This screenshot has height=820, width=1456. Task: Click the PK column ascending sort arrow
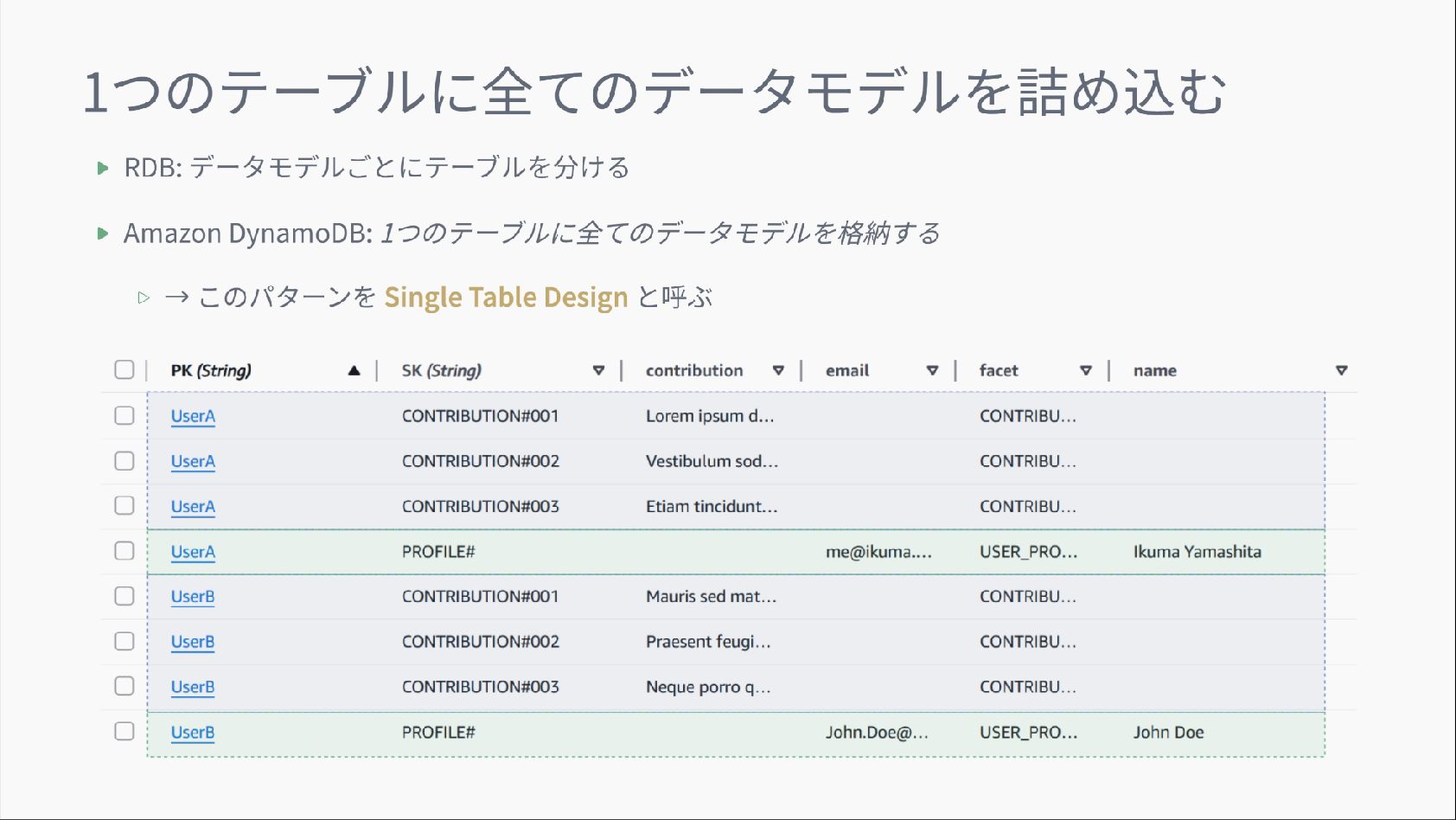[354, 371]
